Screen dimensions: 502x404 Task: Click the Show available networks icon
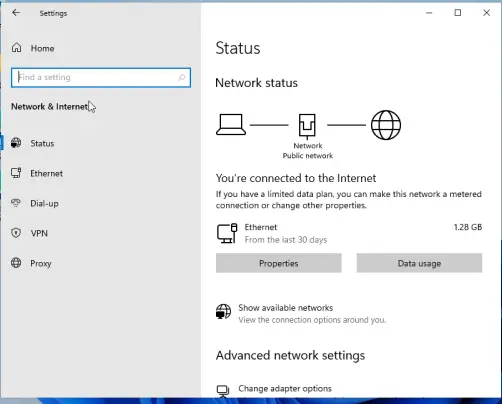click(223, 311)
